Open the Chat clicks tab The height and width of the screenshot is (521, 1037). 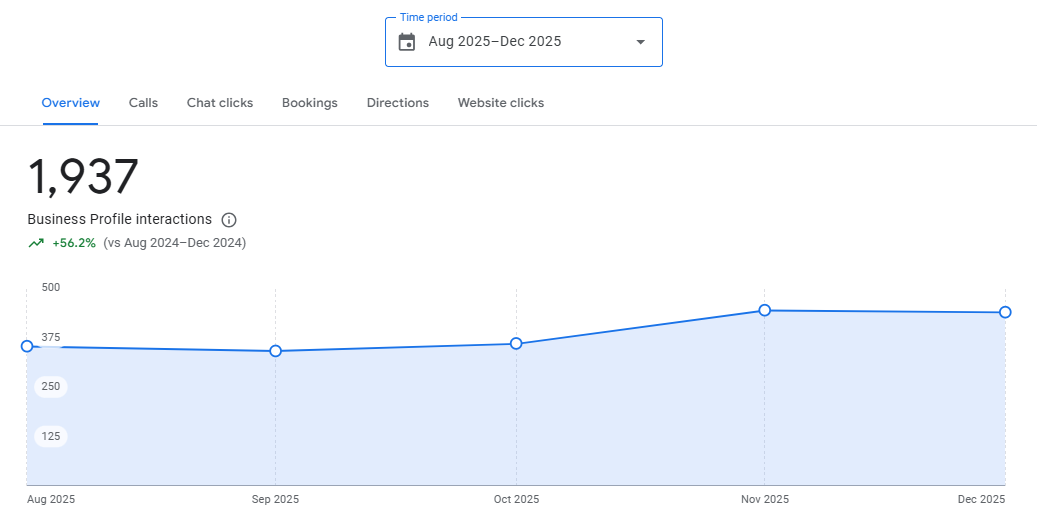[x=220, y=103]
